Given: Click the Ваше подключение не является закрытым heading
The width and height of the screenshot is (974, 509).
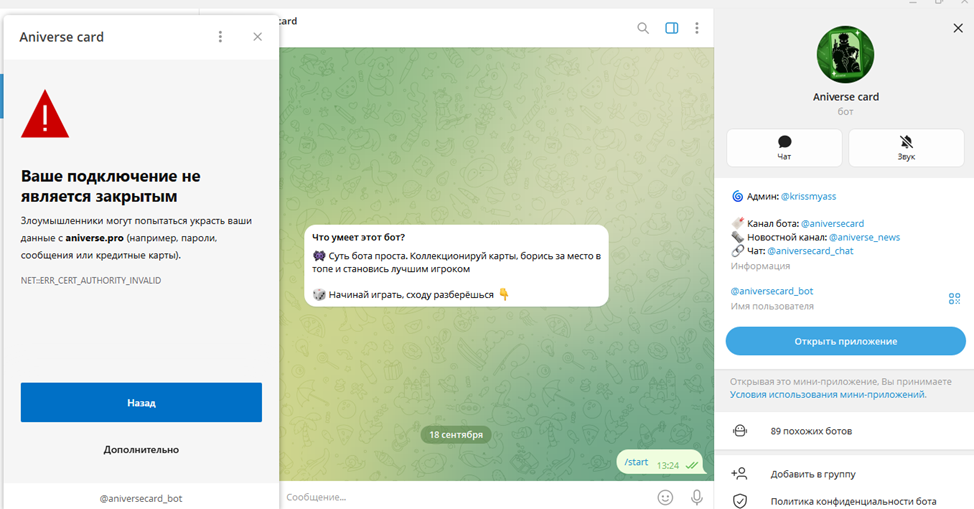Looking at the screenshot, I should point(111,186).
